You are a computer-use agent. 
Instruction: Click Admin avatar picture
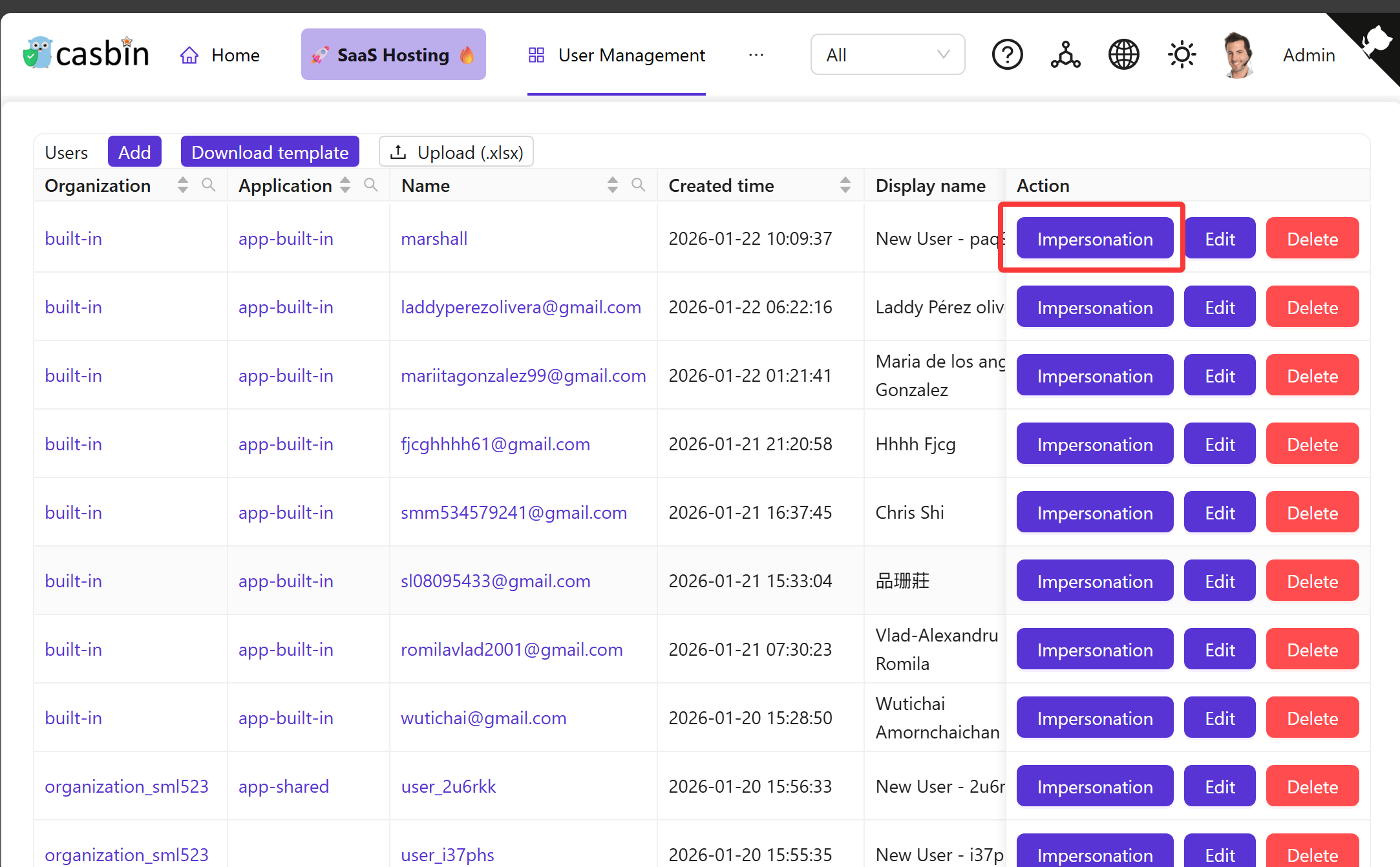coord(1237,55)
